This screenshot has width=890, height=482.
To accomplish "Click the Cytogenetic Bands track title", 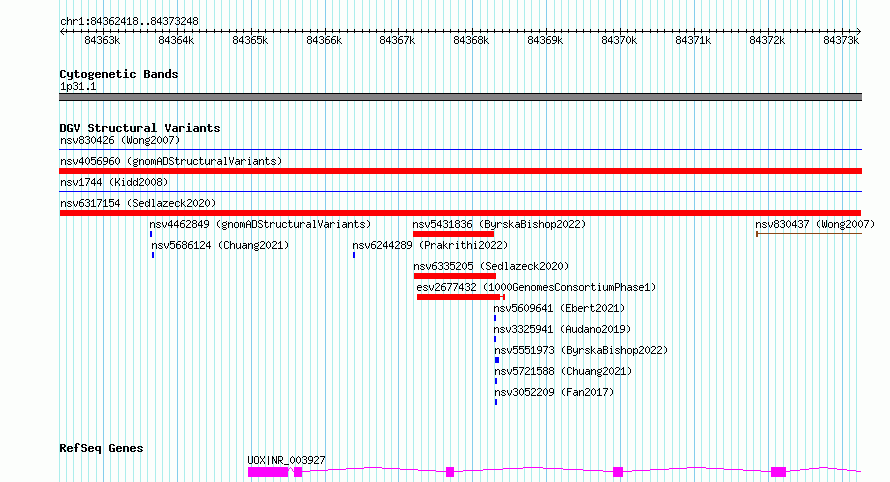I will coord(119,74).
